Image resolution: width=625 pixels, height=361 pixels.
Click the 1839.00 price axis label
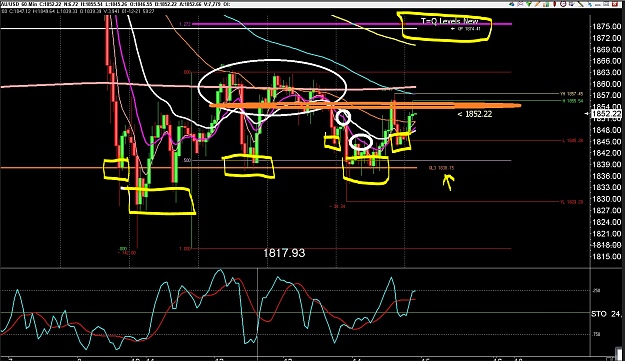point(606,165)
